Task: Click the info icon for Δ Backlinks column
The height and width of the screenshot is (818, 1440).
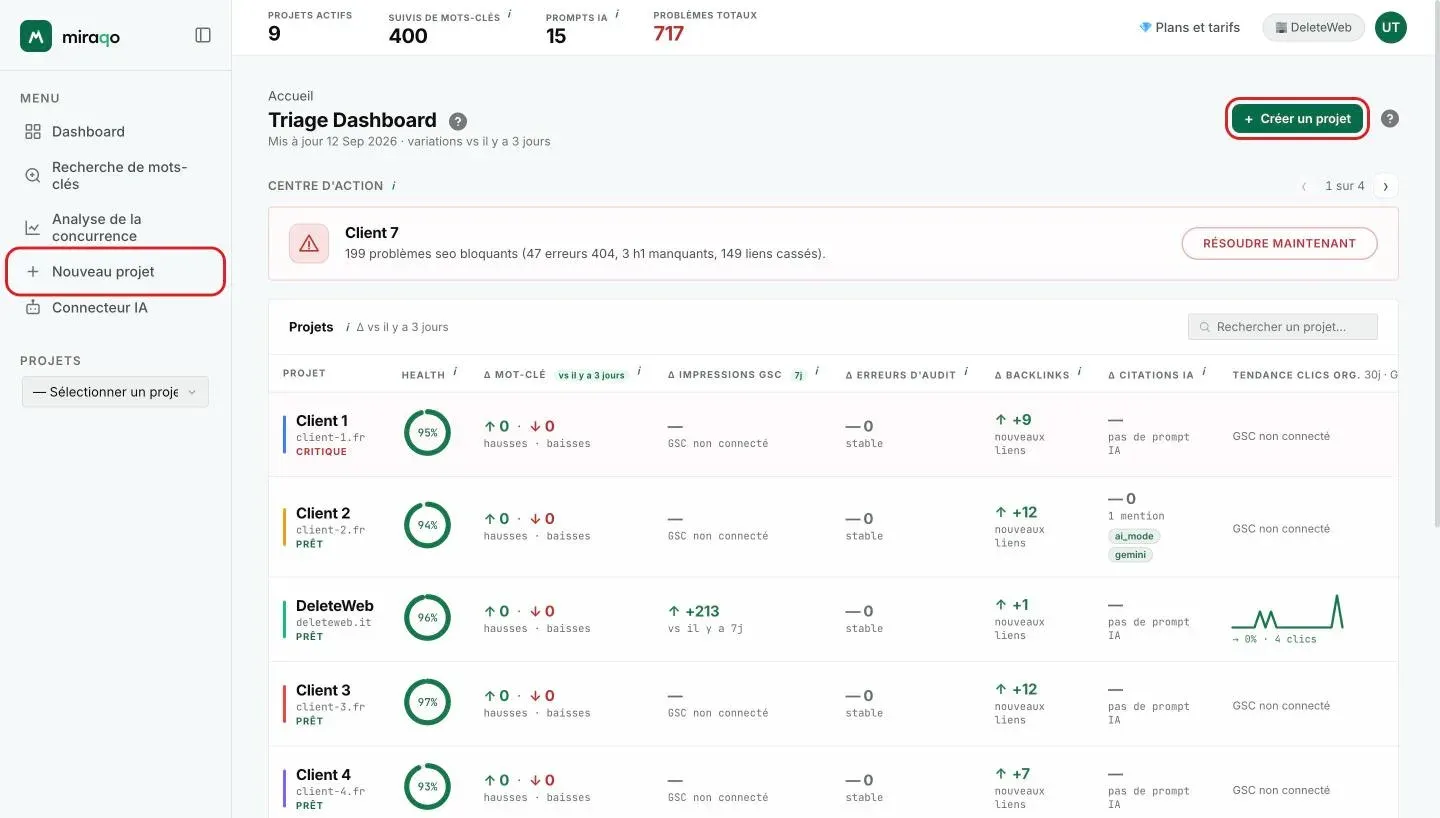Action: (1079, 371)
